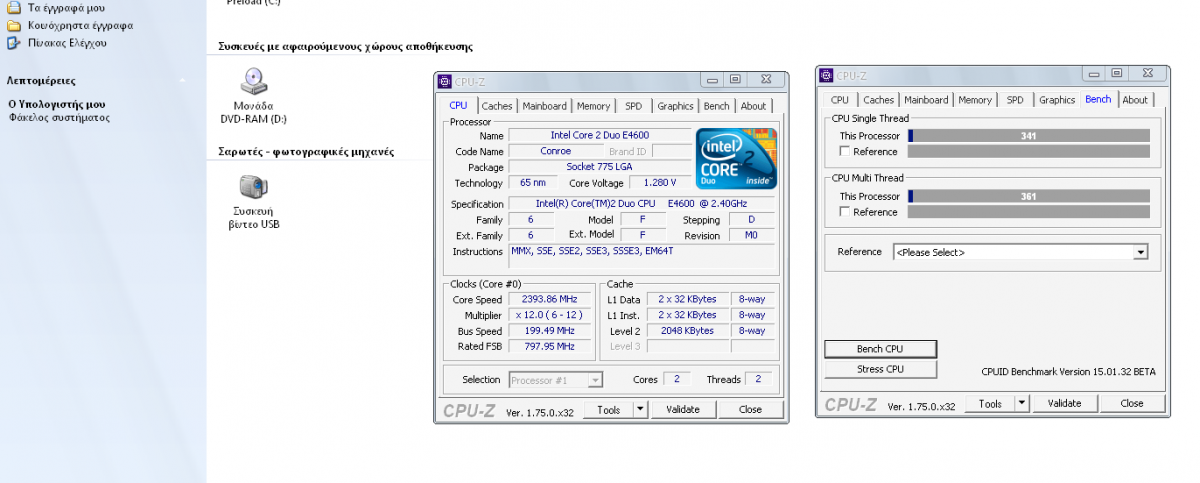Click Close button in CPU window
The height and width of the screenshot is (483, 1200).
[750, 409]
